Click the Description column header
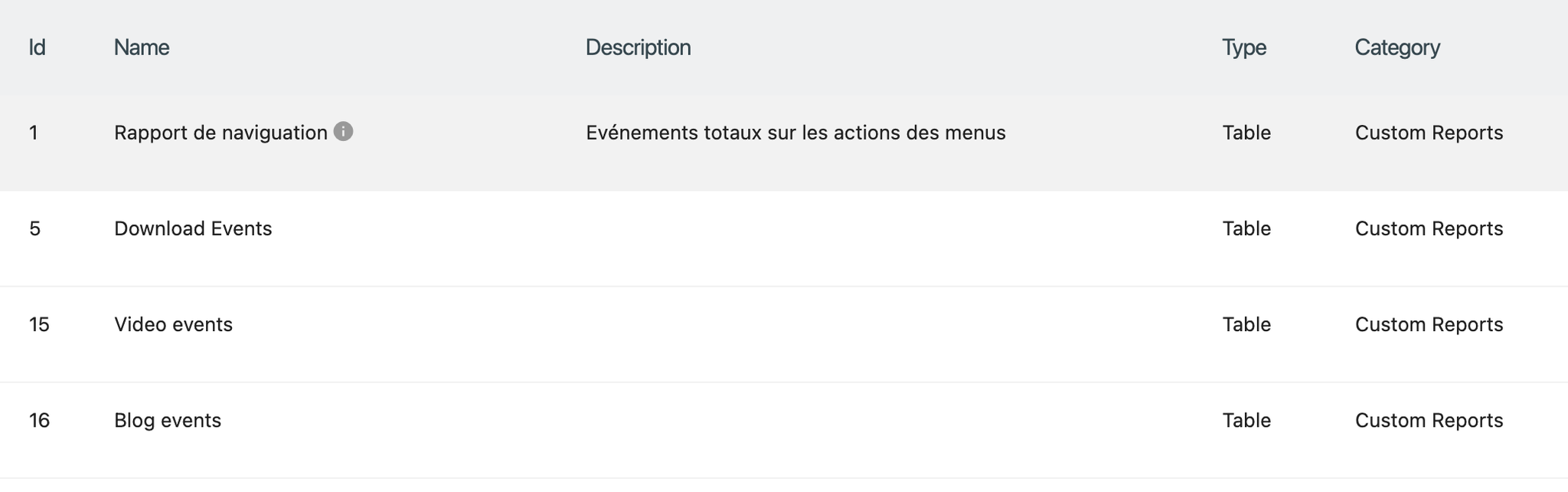This screenshot has width=1568, height=492. 638,48
